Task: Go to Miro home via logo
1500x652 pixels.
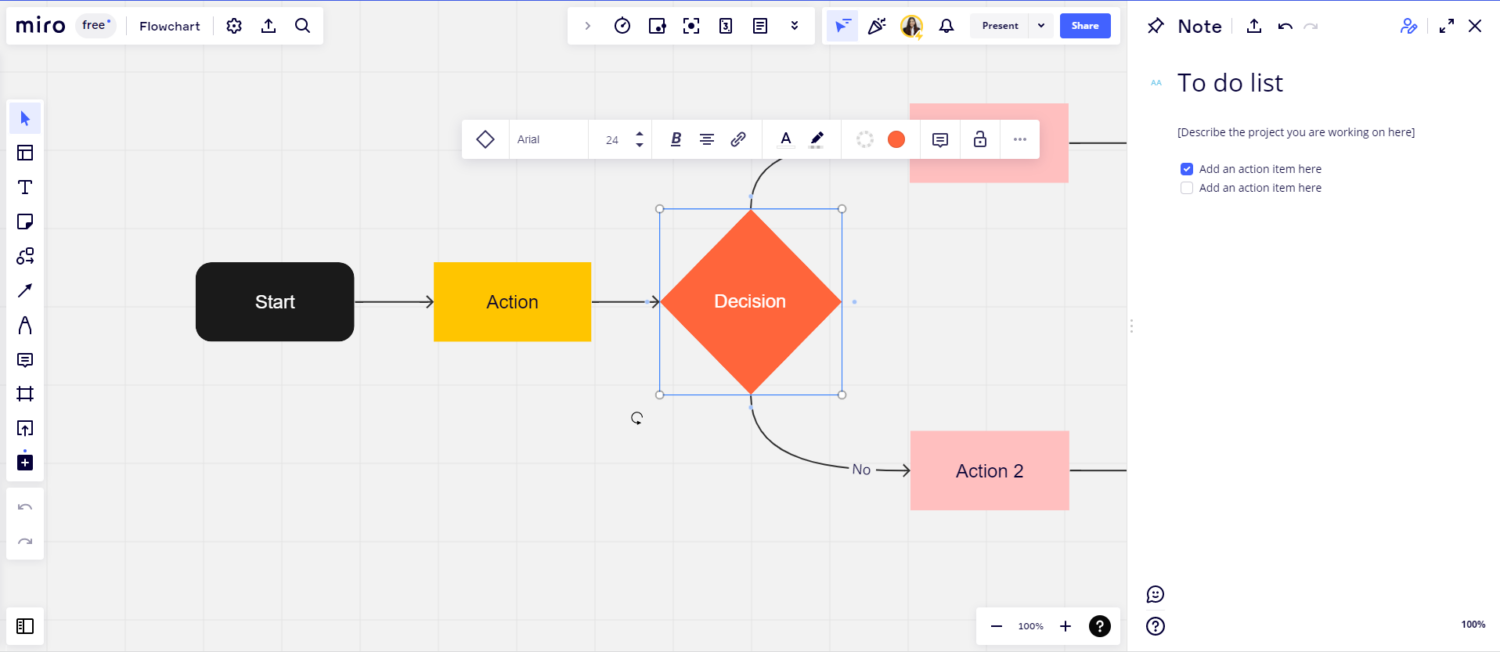Action: tap(41, 26)
